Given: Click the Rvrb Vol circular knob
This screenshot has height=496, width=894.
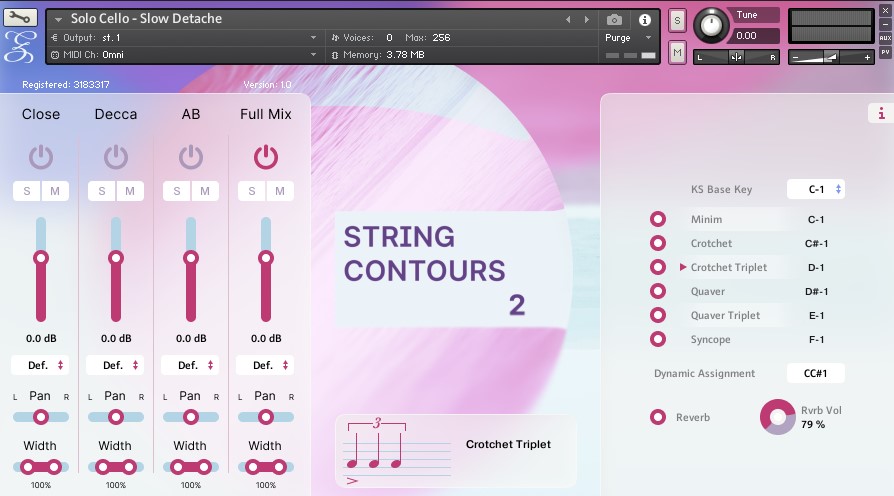Looking at the screenshot, I should (x=777, y=417).
